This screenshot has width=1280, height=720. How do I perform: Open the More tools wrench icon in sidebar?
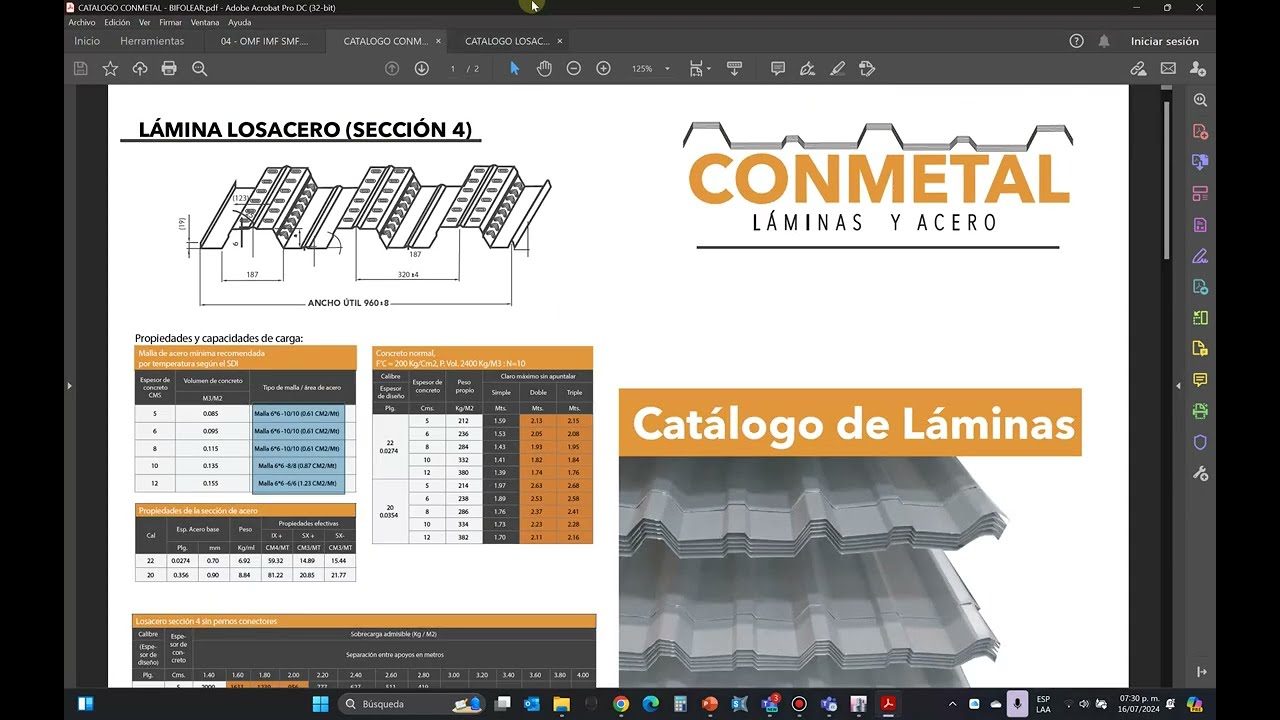coord(1200,473)
